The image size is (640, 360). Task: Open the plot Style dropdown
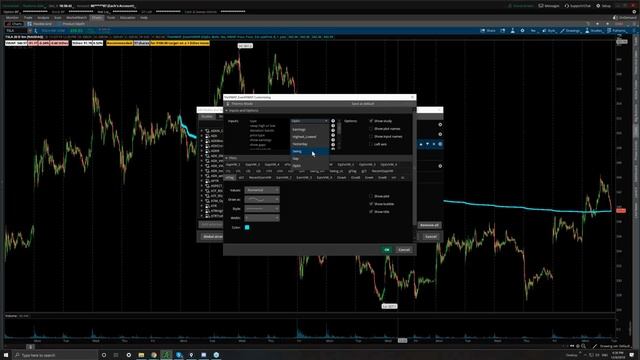coord(262,209)
